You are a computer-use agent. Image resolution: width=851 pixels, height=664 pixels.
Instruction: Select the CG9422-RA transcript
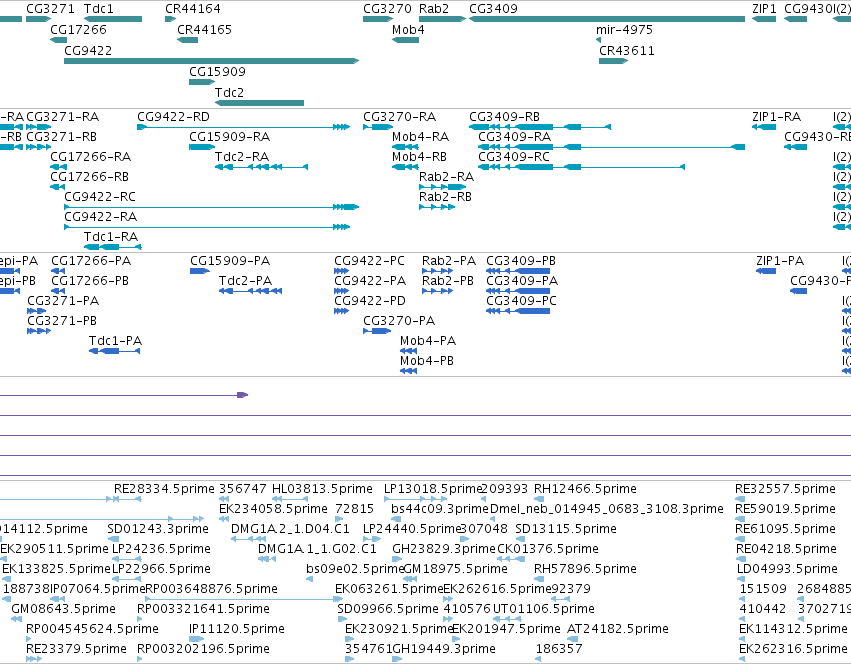click(207, 227)
